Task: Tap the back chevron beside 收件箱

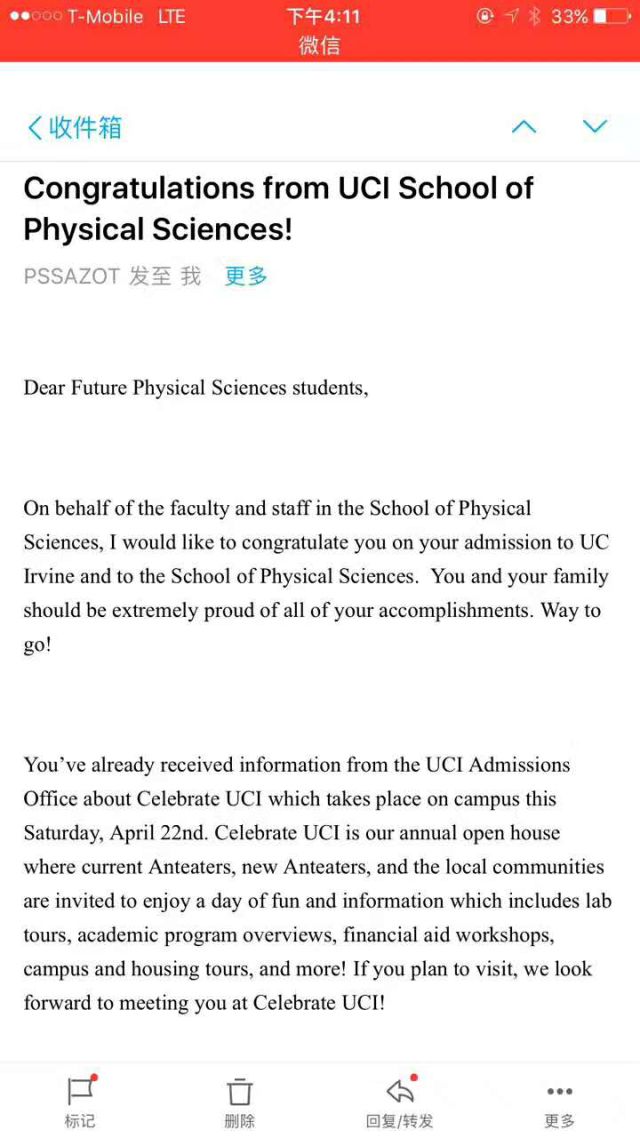Action: [x=35, y=127]
